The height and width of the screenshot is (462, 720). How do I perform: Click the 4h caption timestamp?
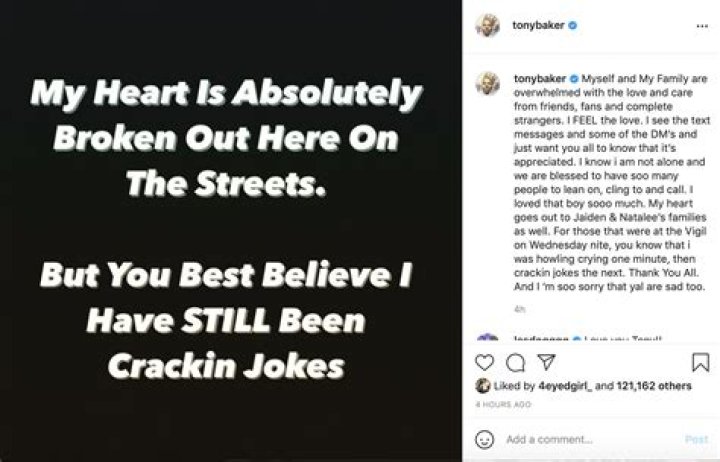(519, 310)
